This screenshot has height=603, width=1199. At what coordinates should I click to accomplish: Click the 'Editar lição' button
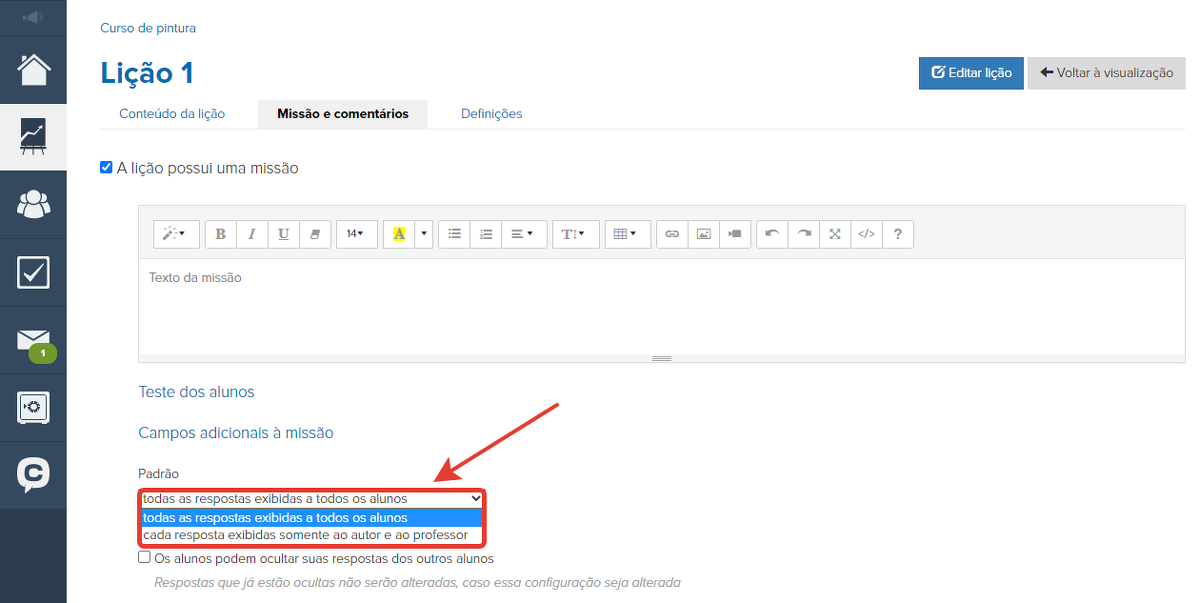point(971,73)
